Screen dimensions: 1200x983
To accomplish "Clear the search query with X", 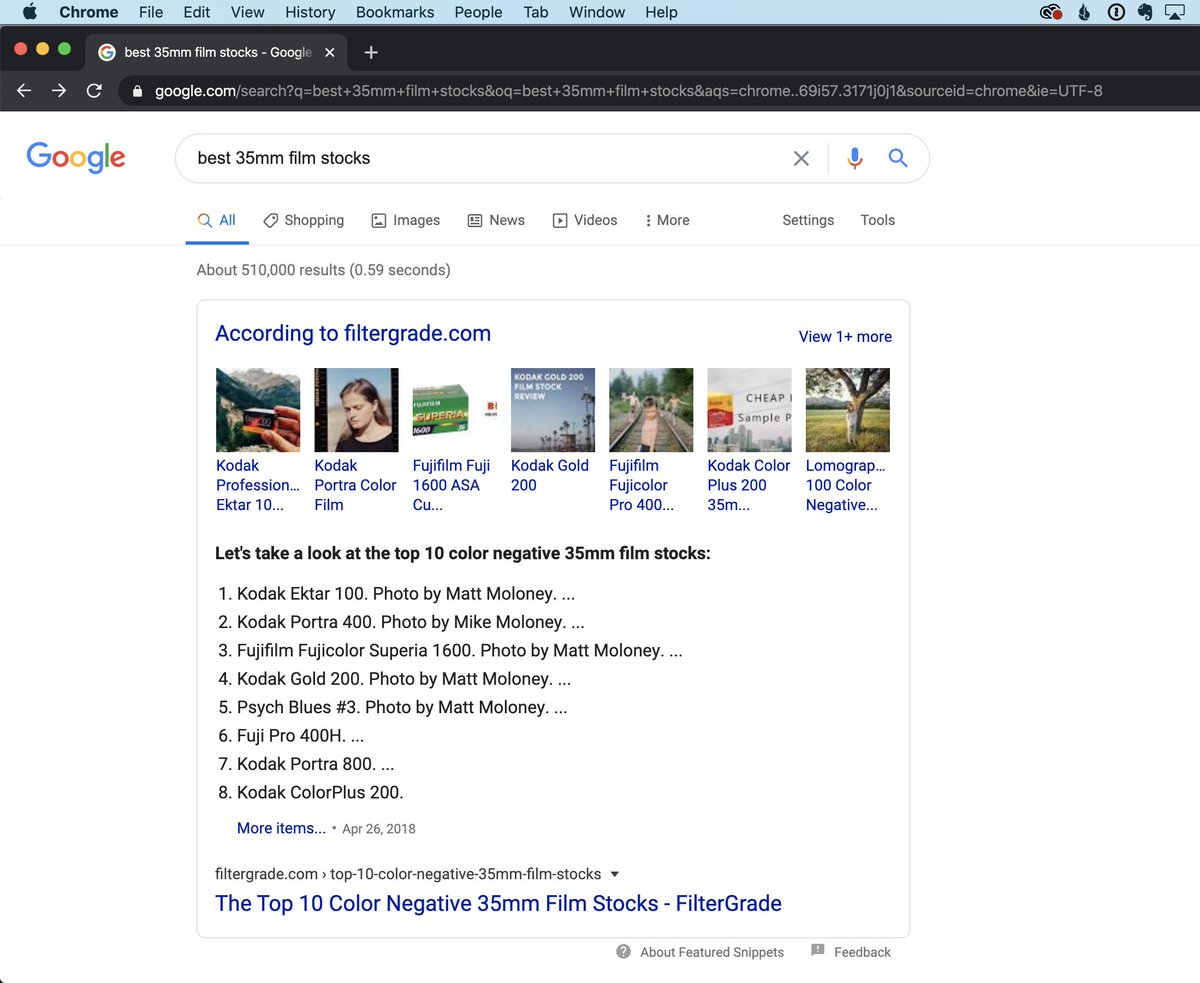I will [801, 158].
